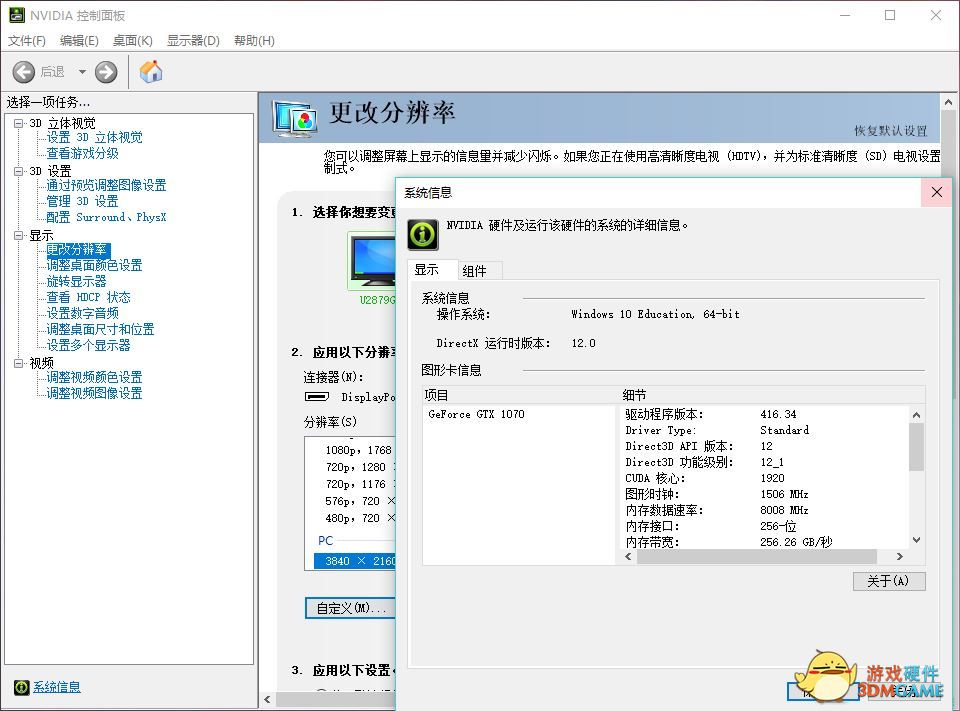960x711 pixels.
Task: Select the 576p, 720 resolution entry
Action: (360, 501)
